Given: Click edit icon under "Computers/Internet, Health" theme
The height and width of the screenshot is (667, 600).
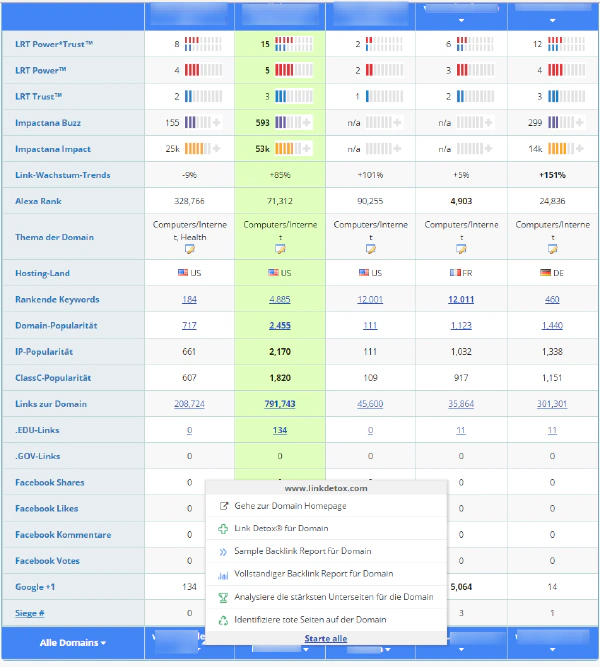Looking at the screenshot, I should [x=190, y=249].
